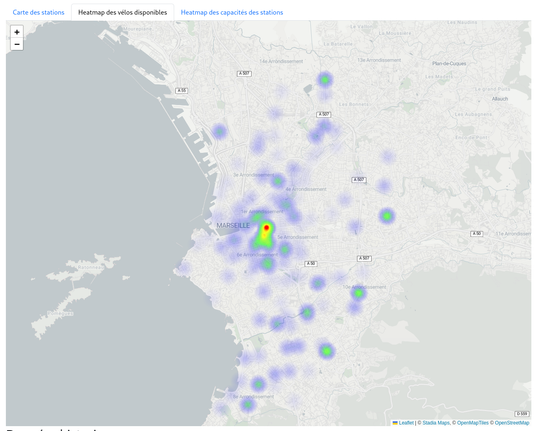Click the Allauch label
The image size is (534, 431).
click(500, 99)
